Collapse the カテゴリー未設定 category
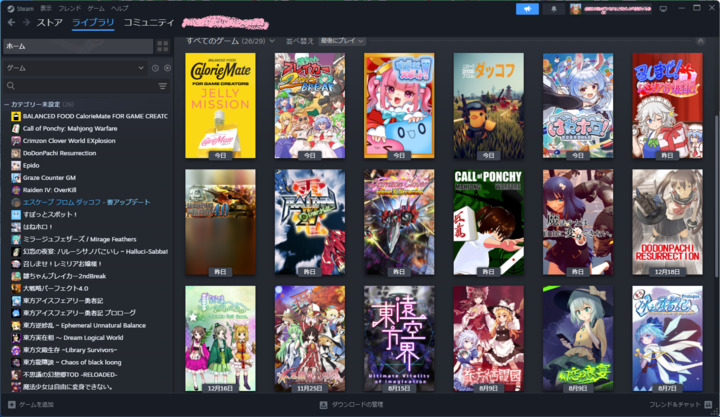Image resolution: width=720 pixels, height=417 pixels. point(39,104)
